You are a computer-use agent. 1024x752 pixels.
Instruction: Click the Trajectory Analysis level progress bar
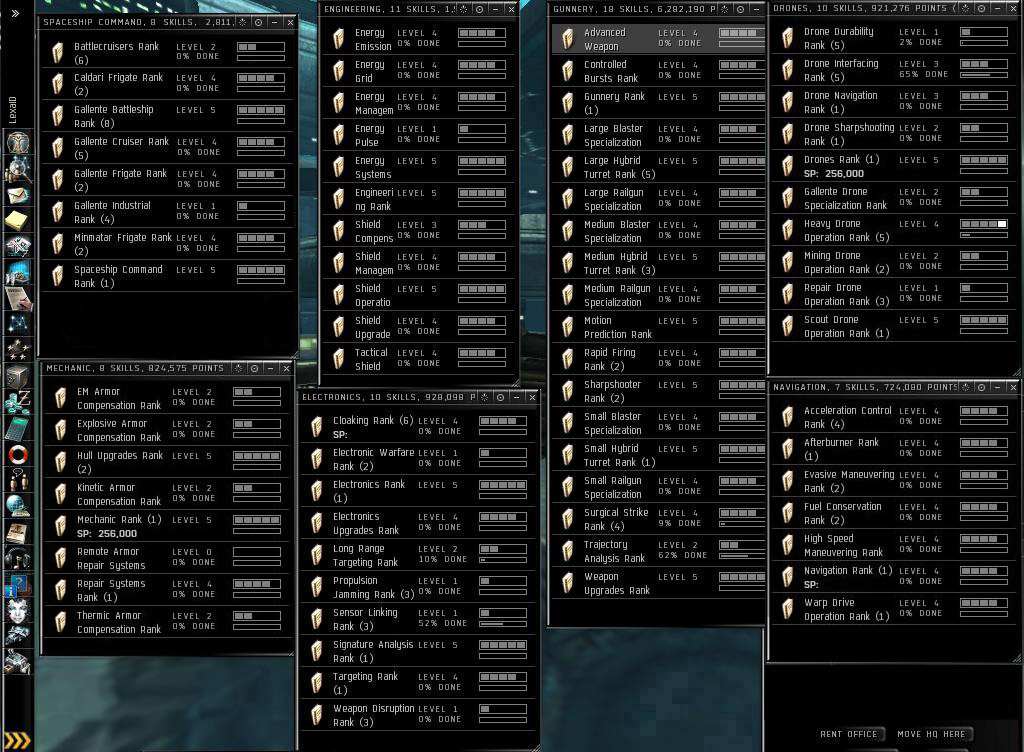click(742, 545)
